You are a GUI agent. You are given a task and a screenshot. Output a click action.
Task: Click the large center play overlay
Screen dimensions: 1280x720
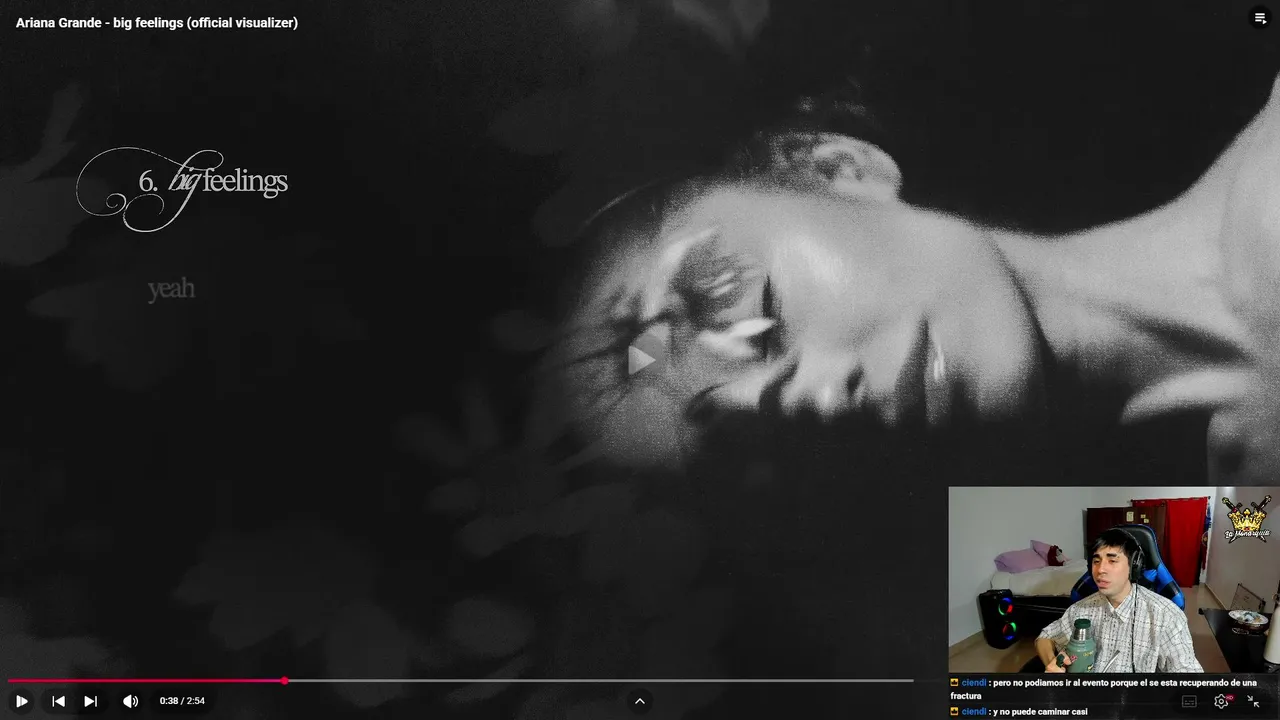(x=641, y=360)
